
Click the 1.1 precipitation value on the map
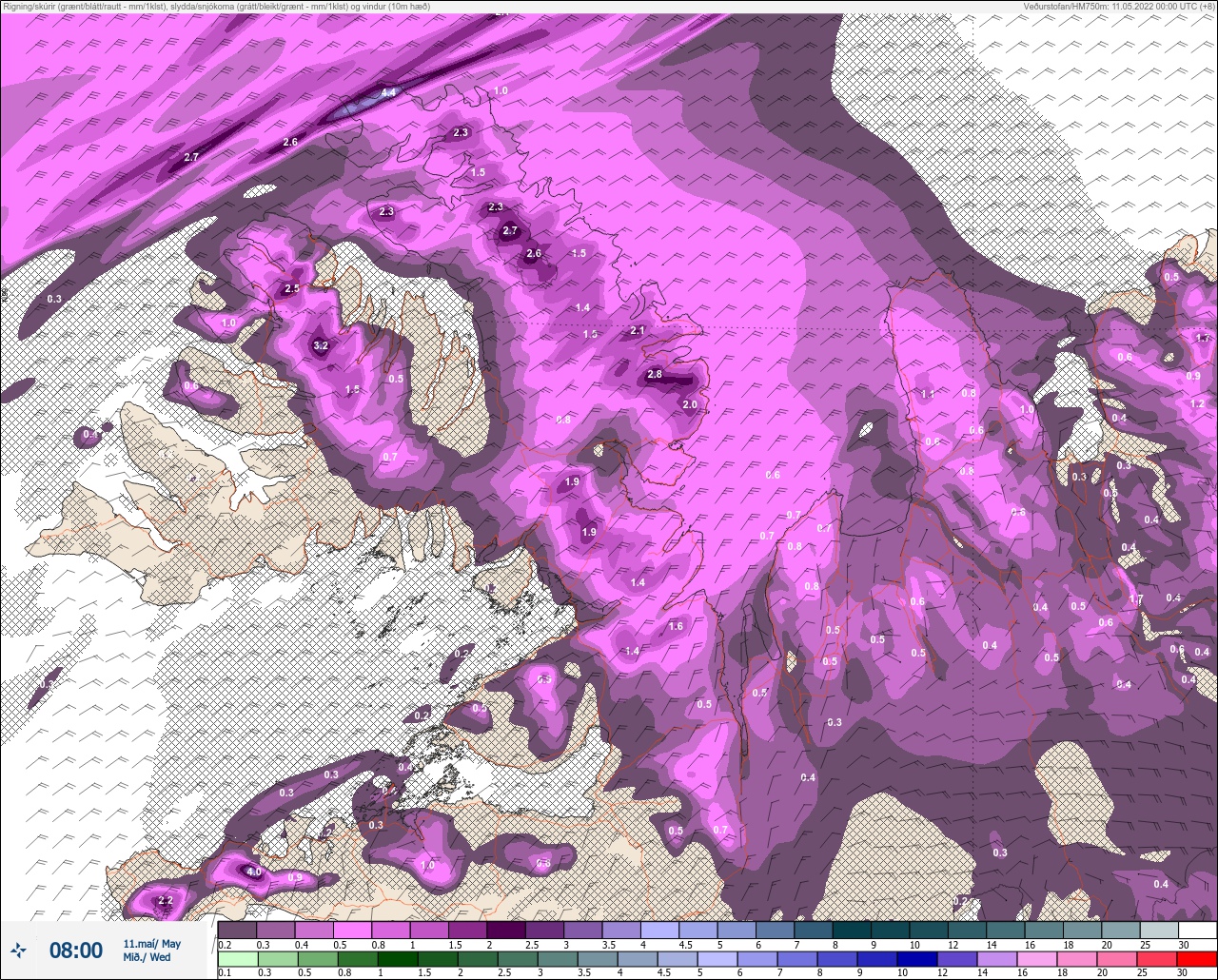(928, 394)
